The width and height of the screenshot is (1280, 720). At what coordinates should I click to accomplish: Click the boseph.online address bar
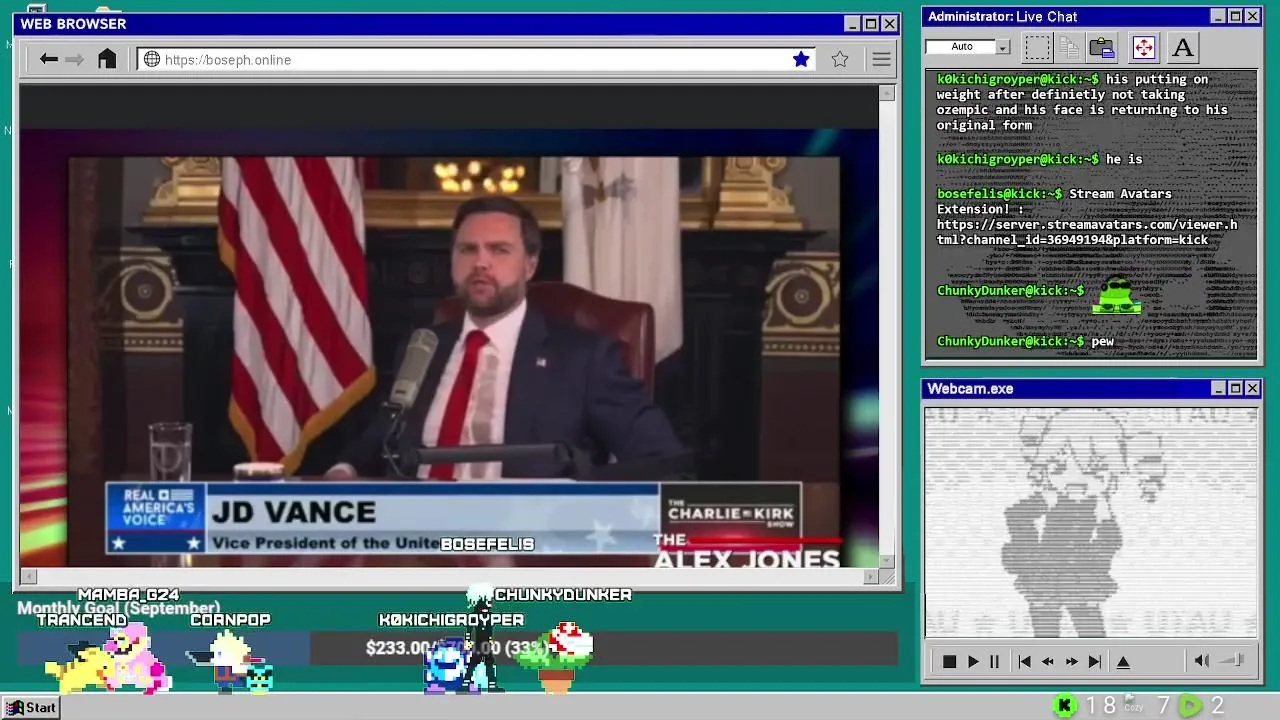[475, 59]
